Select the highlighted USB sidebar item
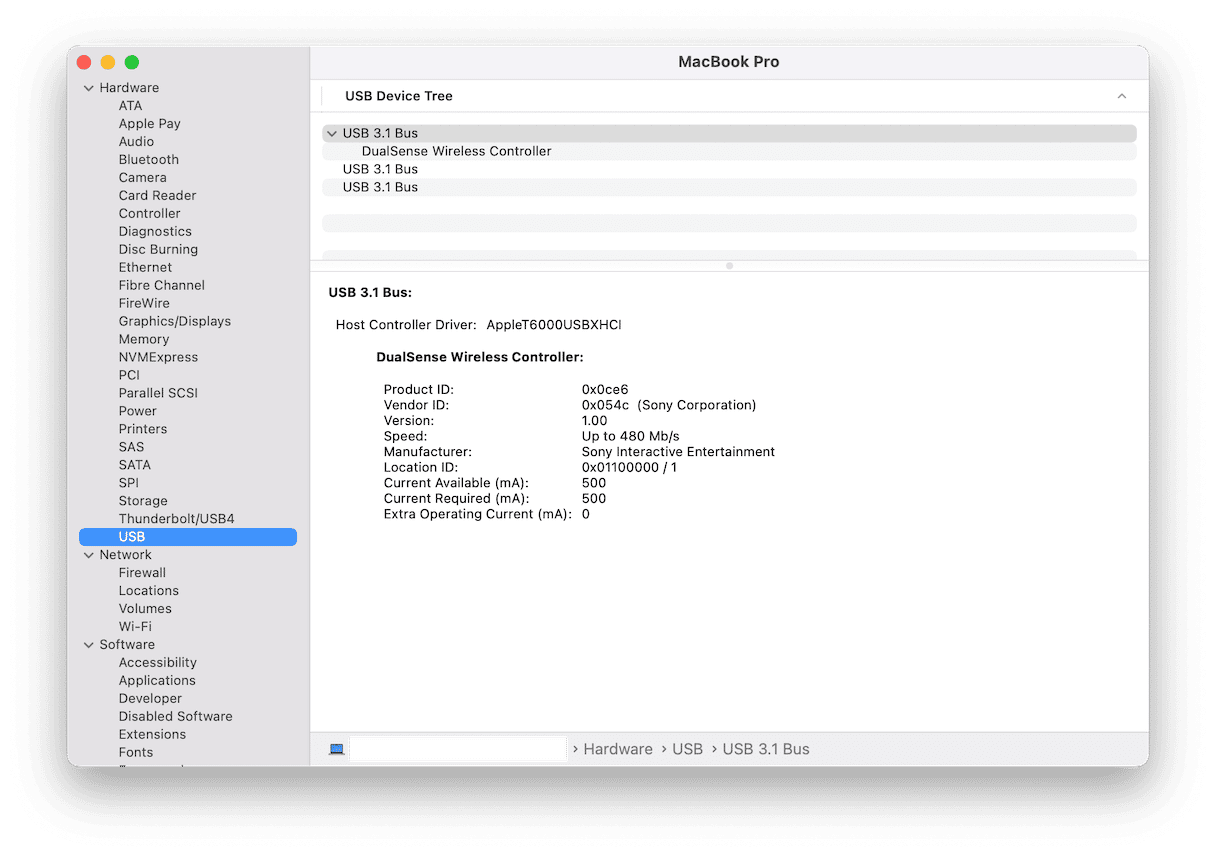The image size is (1216, 855). 188,537
